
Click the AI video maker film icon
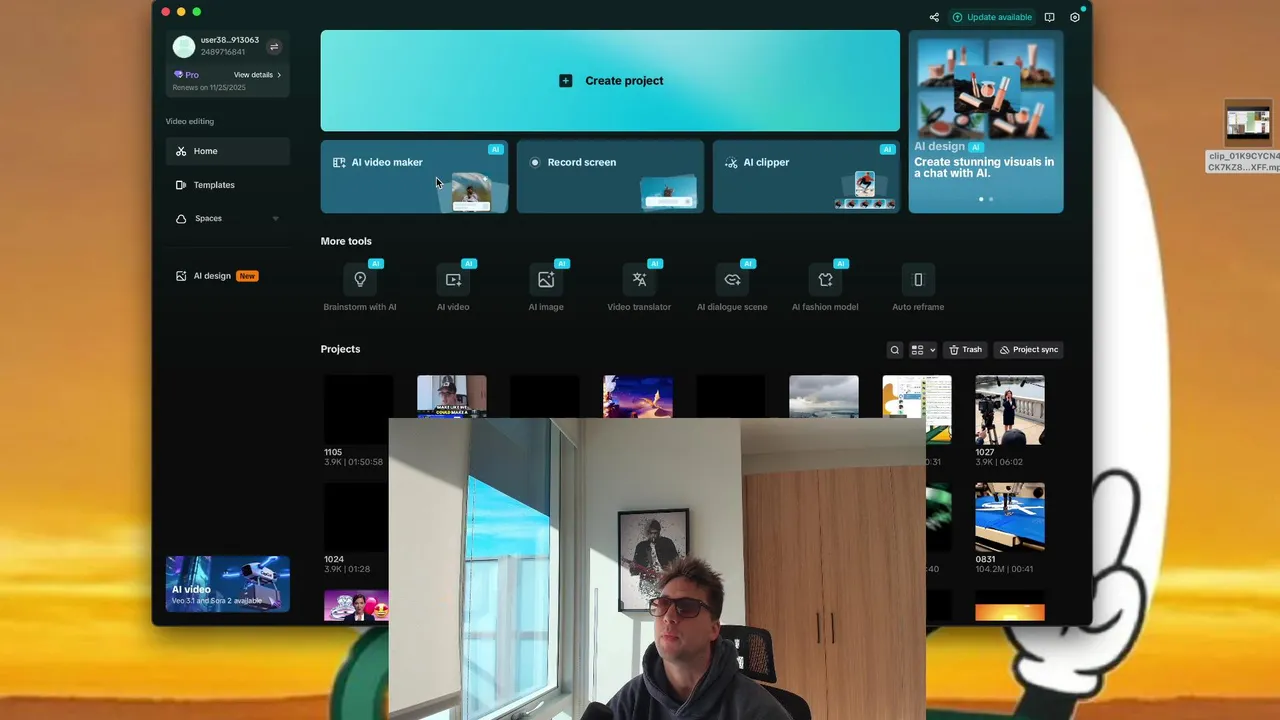click(339, 162)
